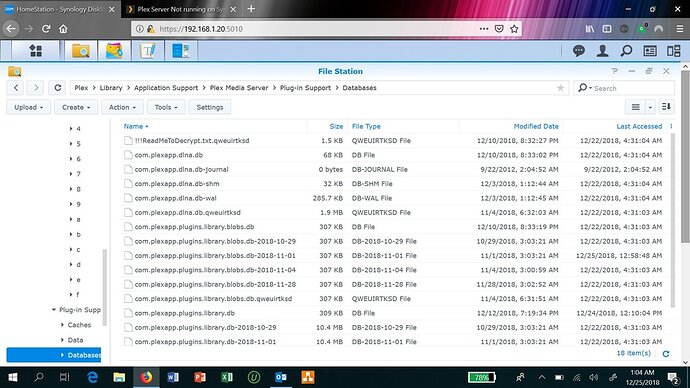Viewport: 690px width, 388px height.
Task: Open the DSM widgets panel icon
Action: [650, 51]
